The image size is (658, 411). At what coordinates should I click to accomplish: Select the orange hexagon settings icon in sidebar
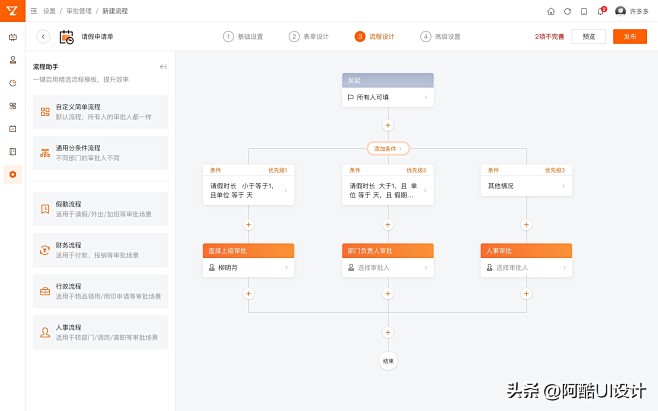click(x=13, y=174)
